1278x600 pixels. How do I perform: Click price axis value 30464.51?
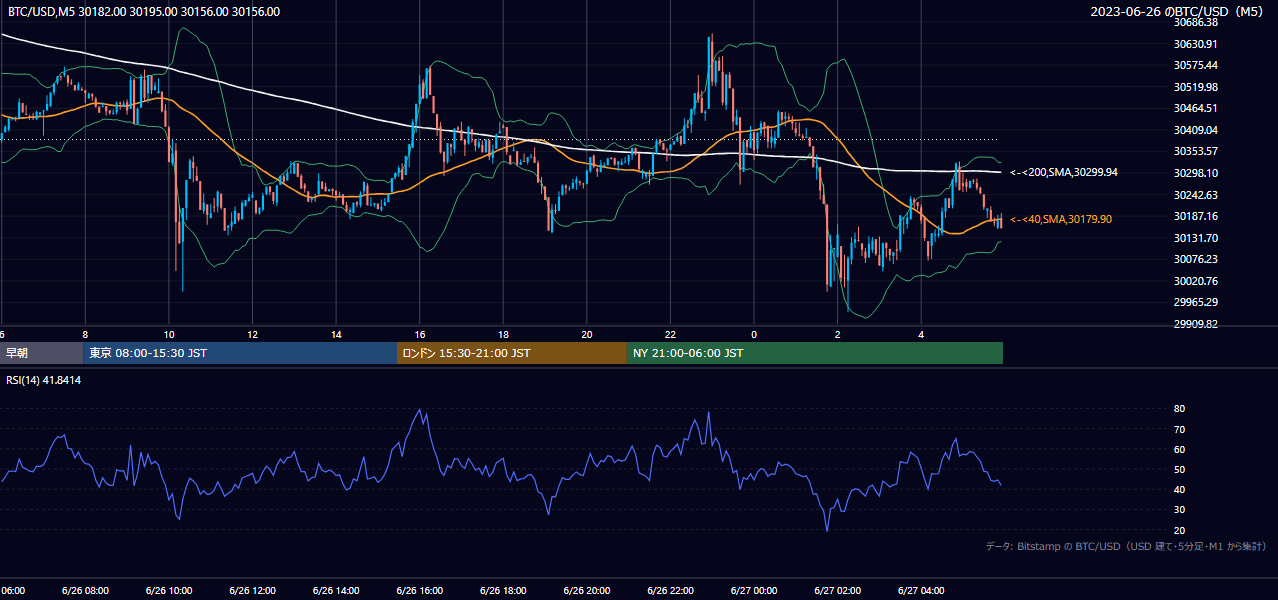tap(1196, 108)
